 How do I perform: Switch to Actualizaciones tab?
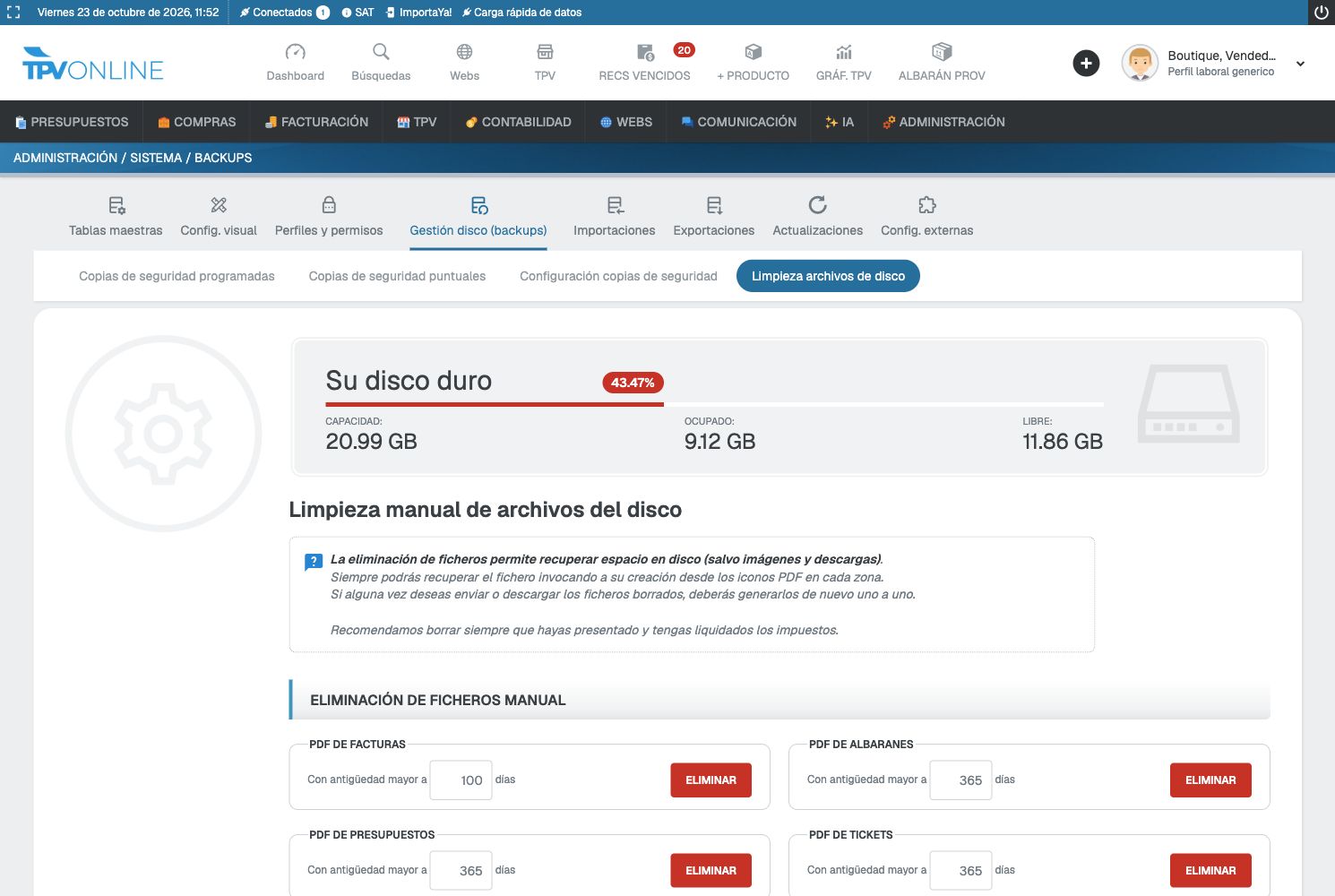pyautogui.click(x=817, y=217)
